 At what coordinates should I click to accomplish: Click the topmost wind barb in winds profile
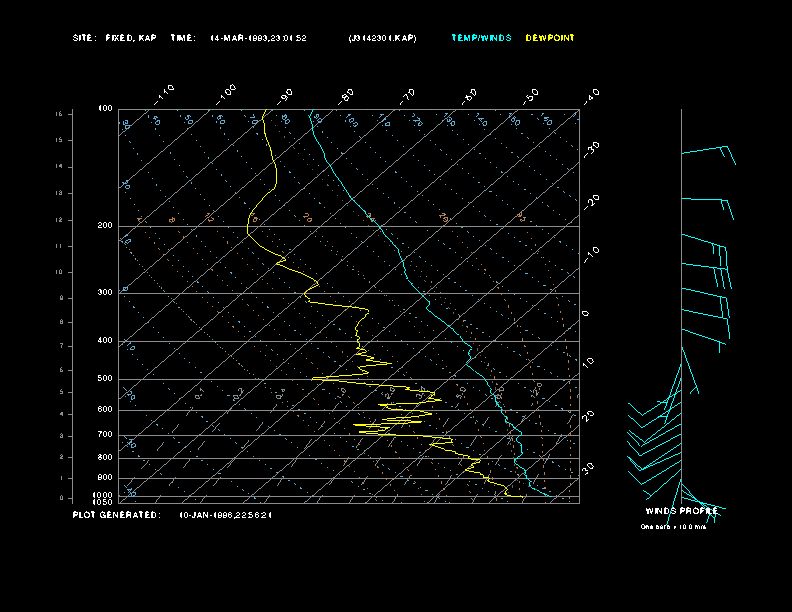(x=709, y=155)
